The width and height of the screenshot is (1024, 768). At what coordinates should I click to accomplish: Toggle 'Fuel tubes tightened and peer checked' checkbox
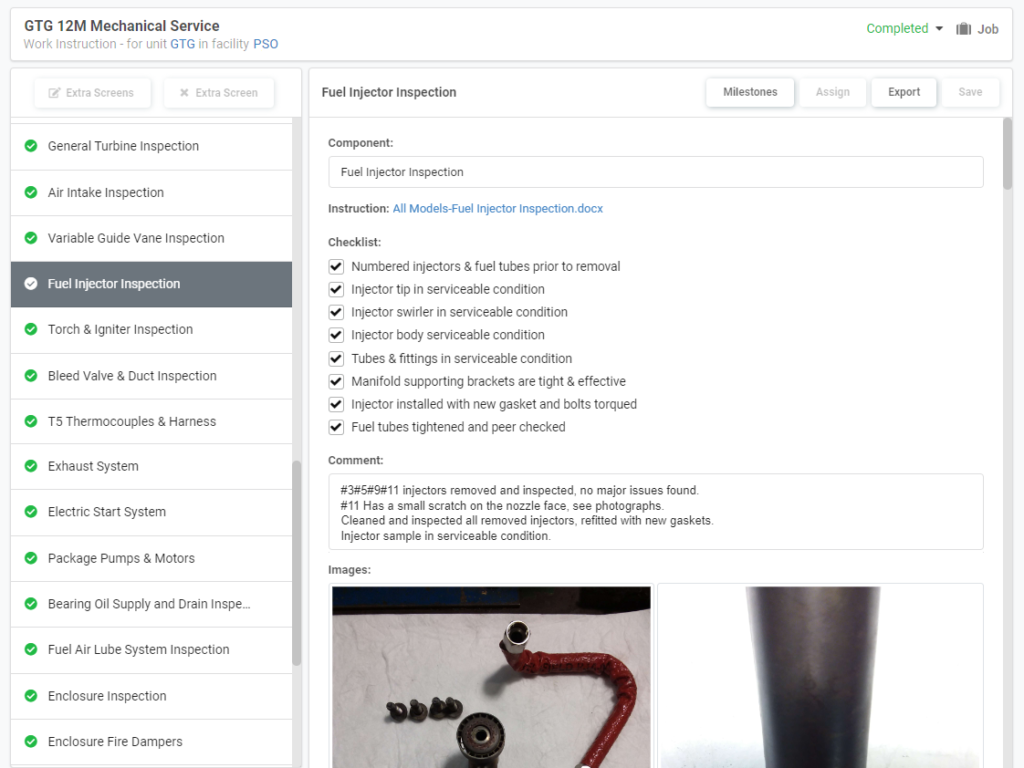pos(337,427)
